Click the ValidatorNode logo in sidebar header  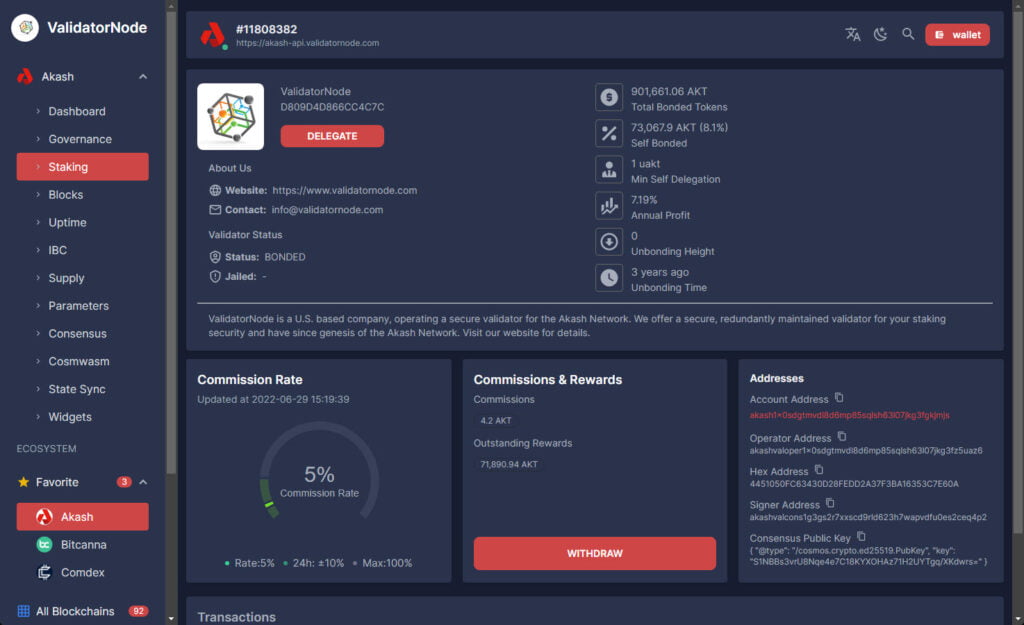(x=25, y=27)
